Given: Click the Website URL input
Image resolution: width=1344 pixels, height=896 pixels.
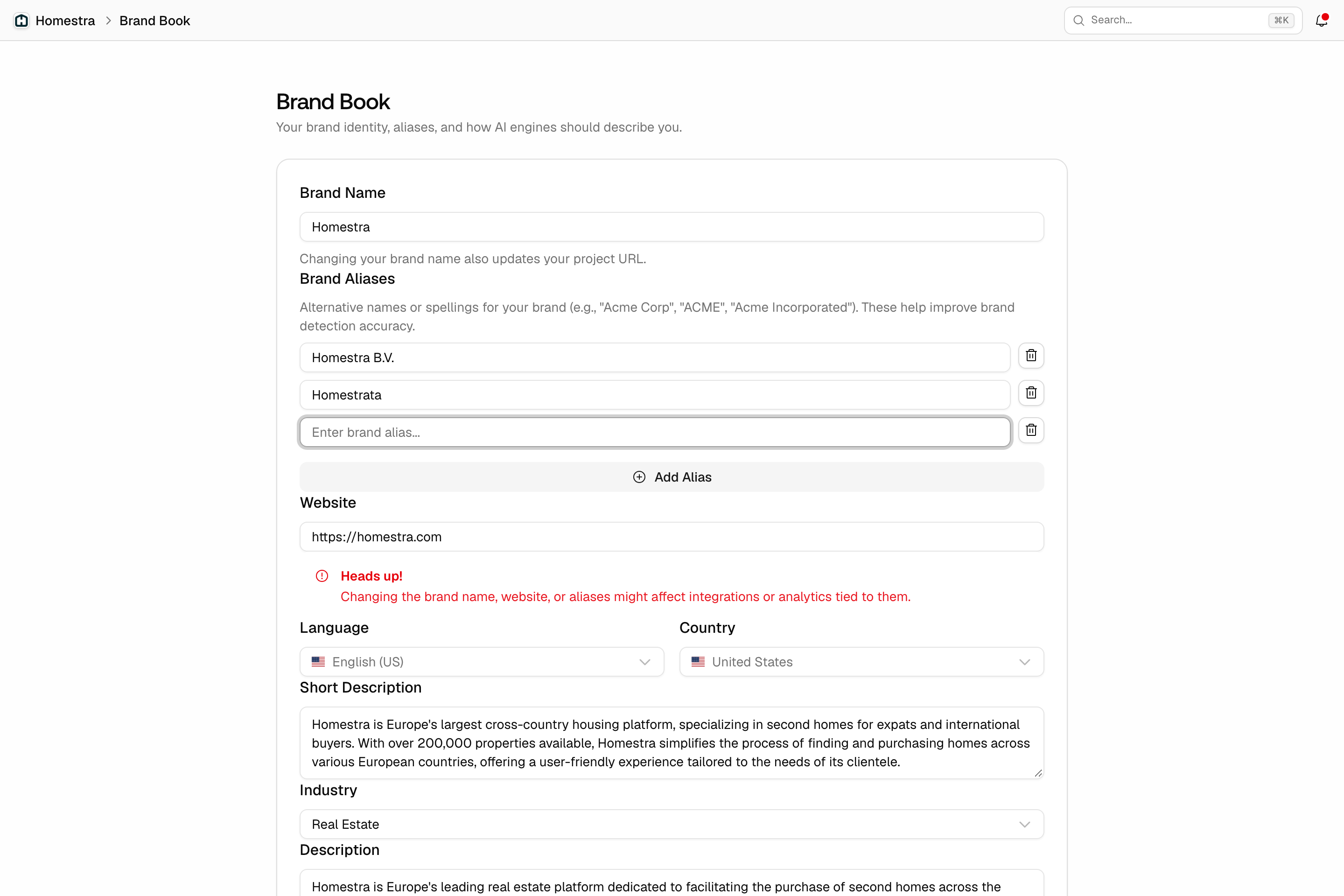Looking at the screenshot, I should 672,537.
